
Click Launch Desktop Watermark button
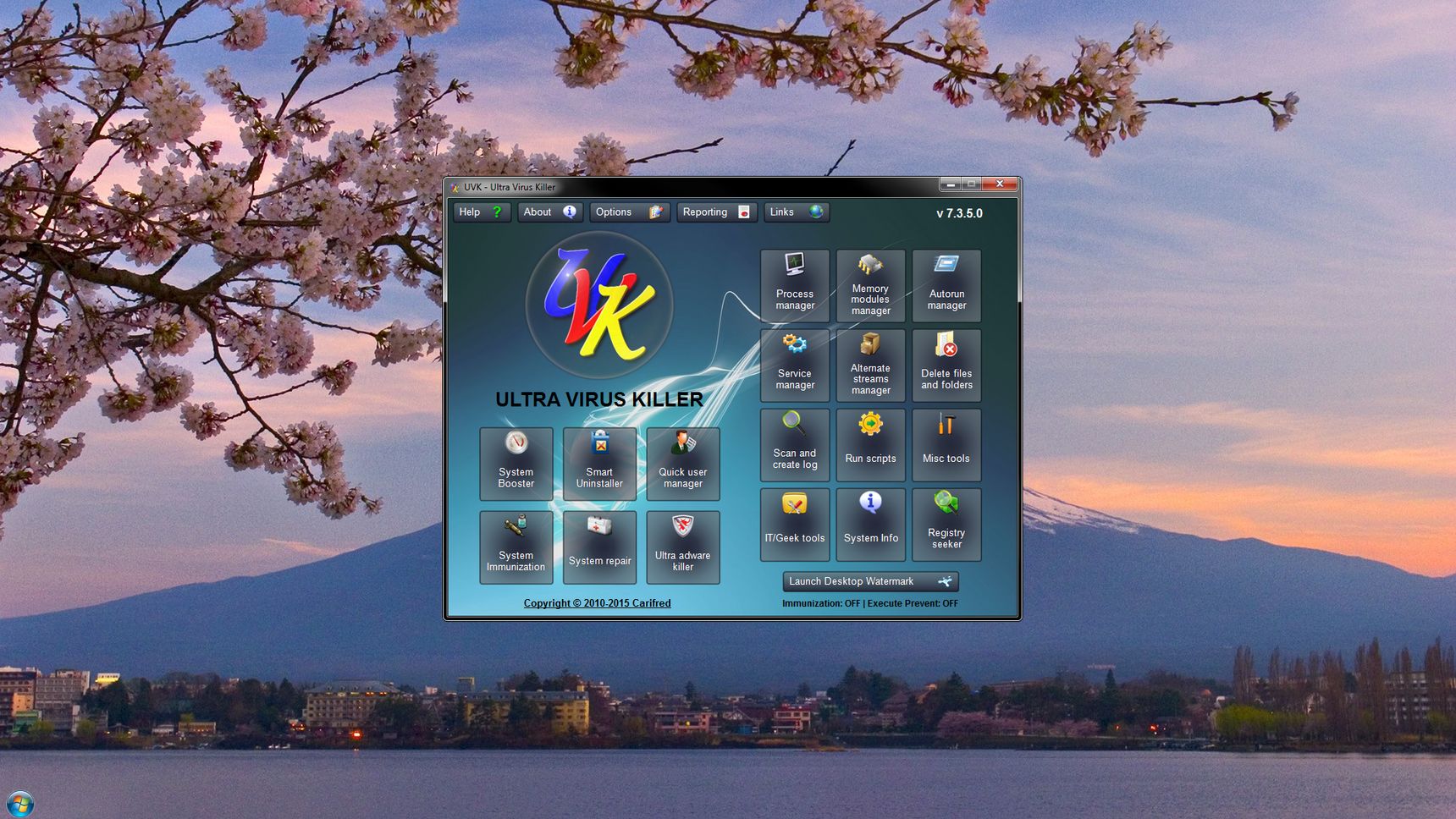click(x=870, y=581)
